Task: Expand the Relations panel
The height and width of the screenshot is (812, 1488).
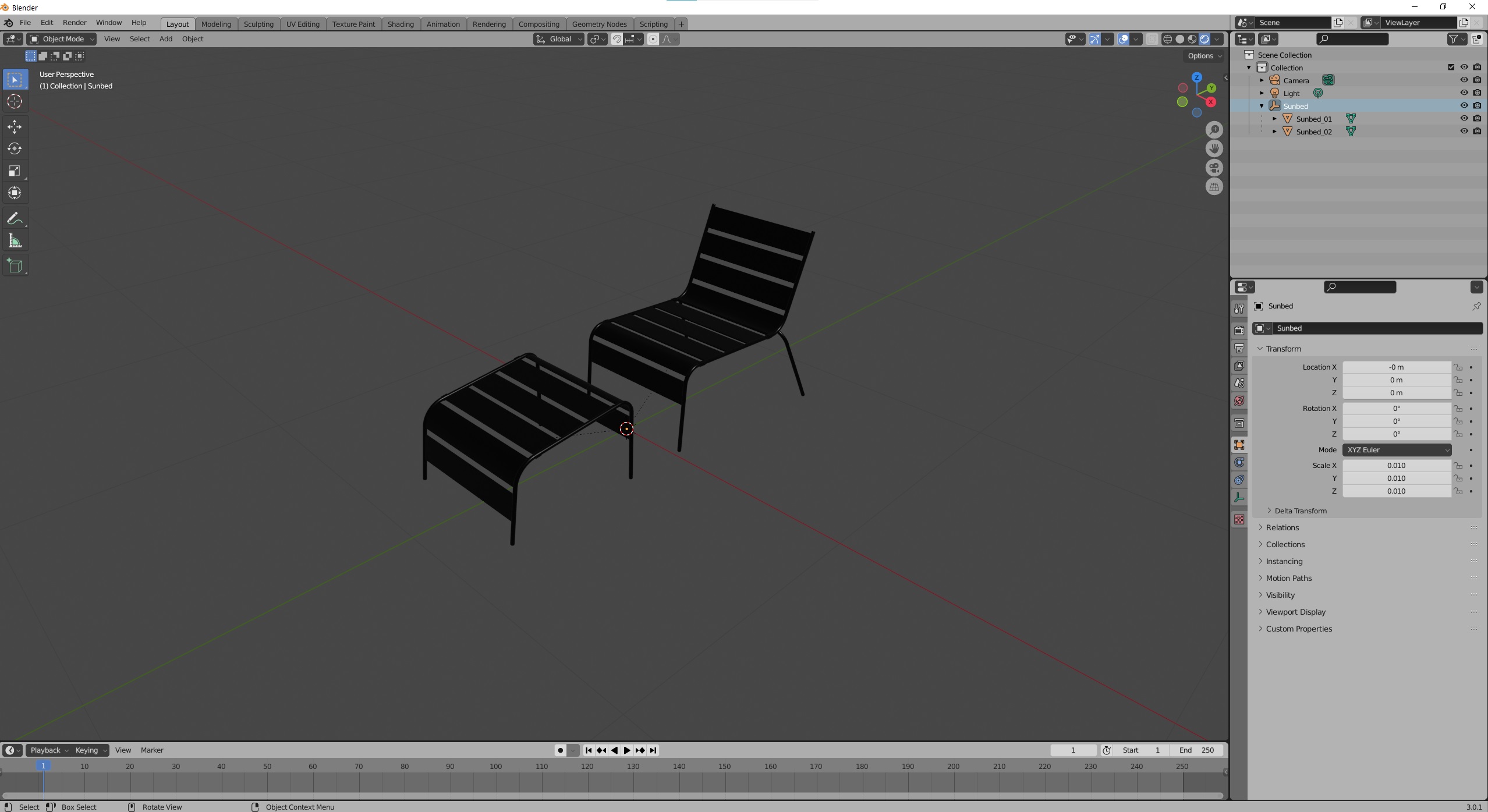Action: click(x=1282, y=527)
